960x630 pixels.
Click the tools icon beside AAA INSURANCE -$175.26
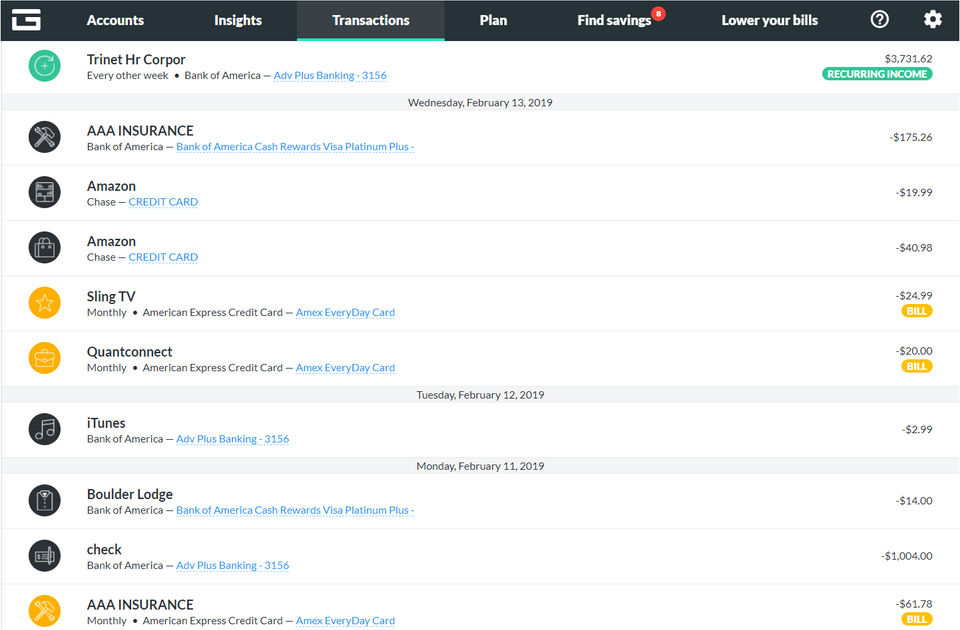point(45,137)
